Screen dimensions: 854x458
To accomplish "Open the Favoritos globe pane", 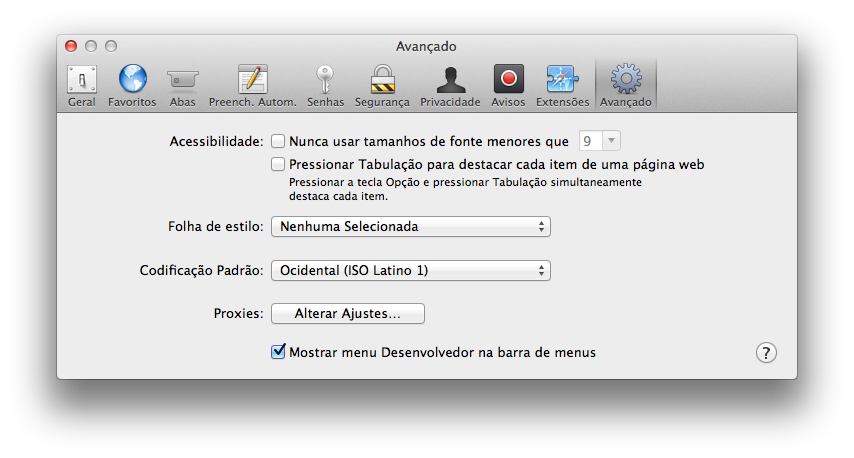I will click(x=132, y=86).
